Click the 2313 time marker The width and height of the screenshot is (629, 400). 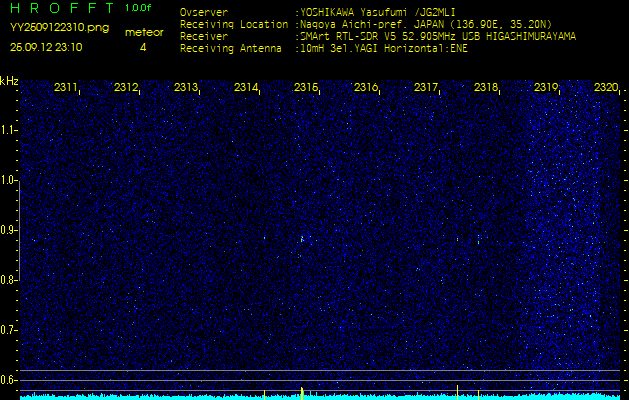point(186,88)
